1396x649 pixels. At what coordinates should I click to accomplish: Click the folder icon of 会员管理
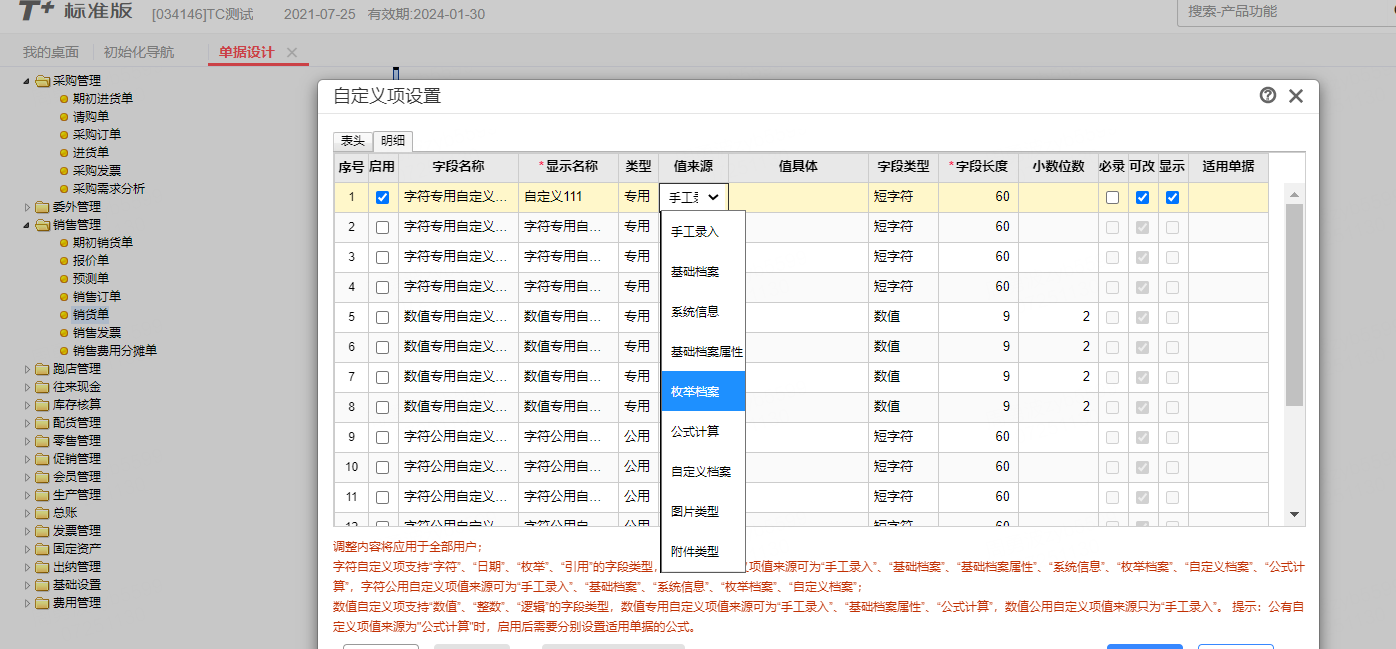pyautogui.click(x=42, y=477)
